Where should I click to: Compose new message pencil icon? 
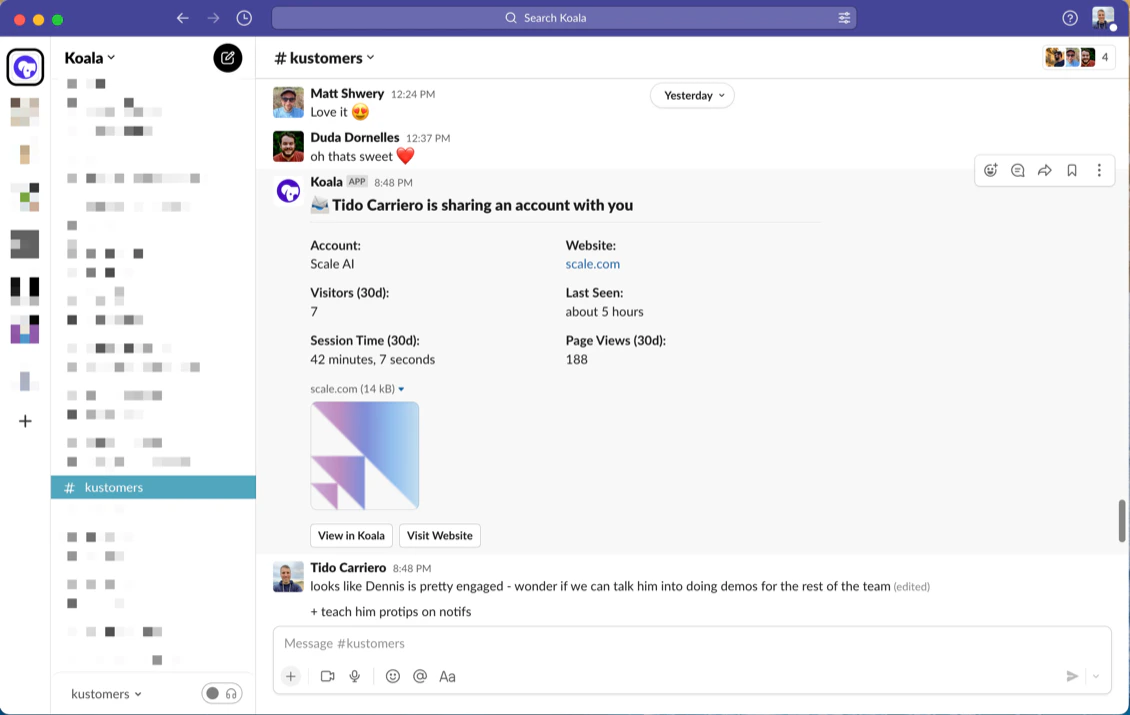(228, 58)
